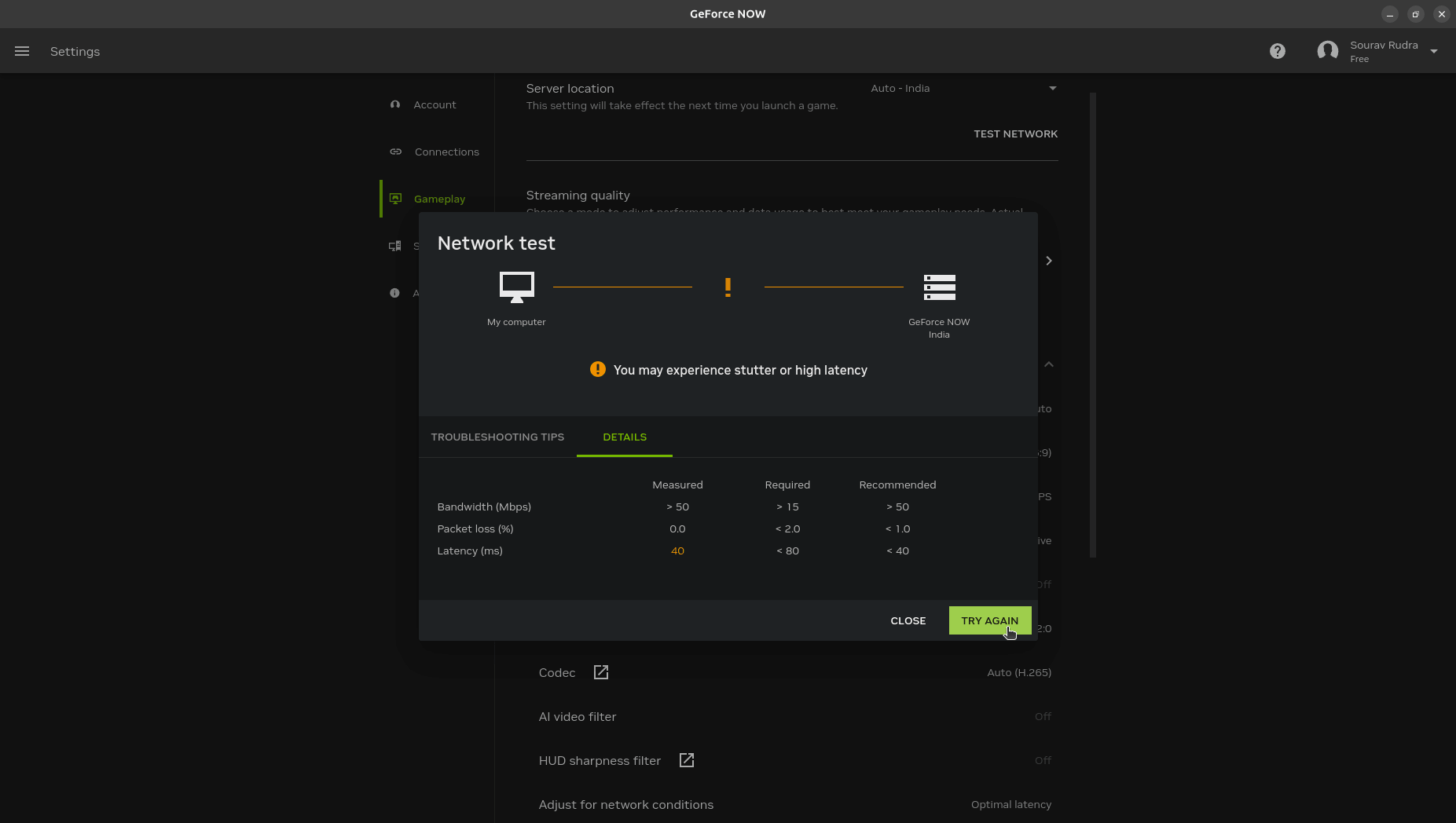This screenshot has width=1456, height=823.
Task: Collapse the section with the up chevron
Action: (1049, 364)
